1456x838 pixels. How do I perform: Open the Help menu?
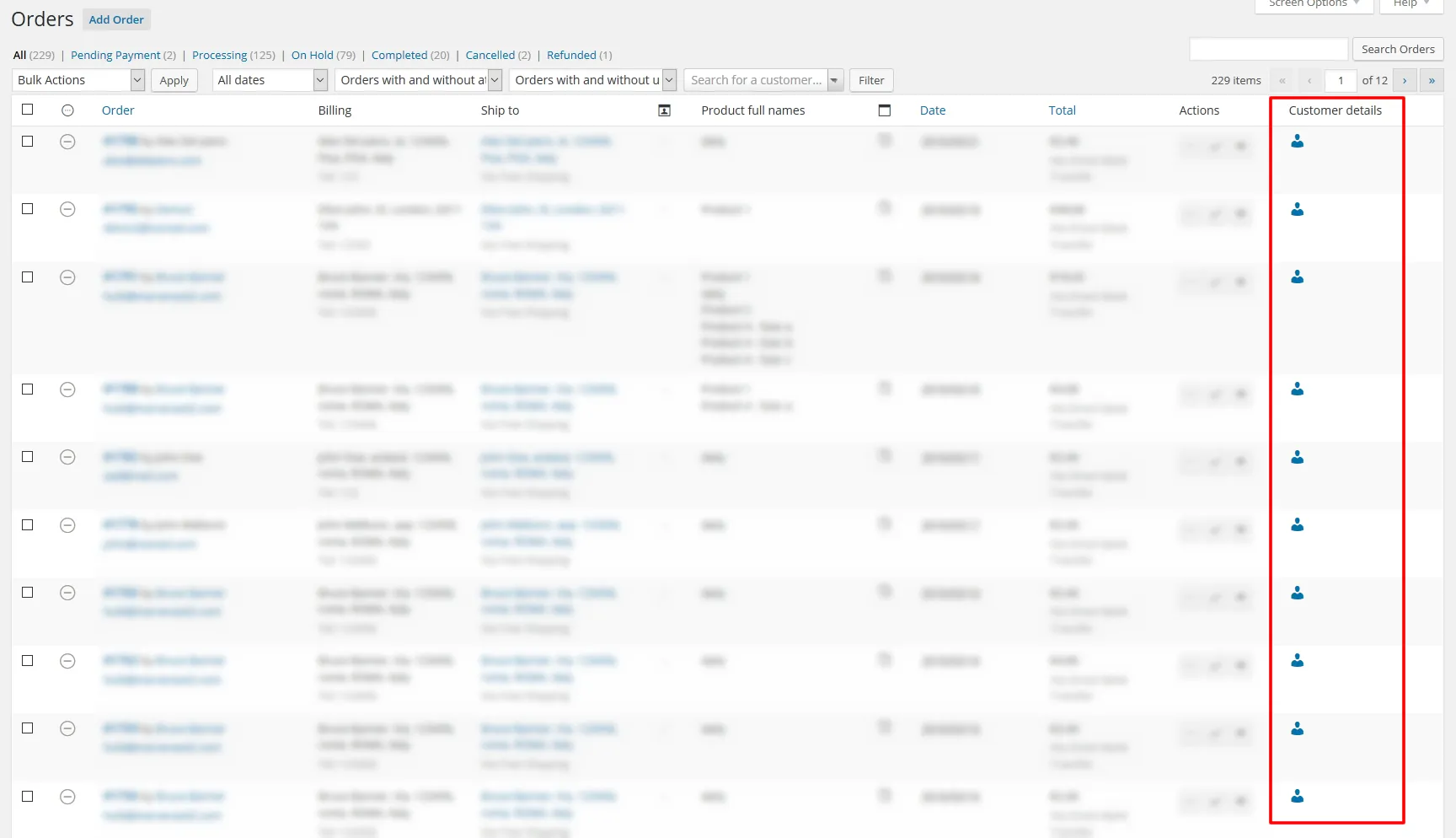(x=1407, y=3)
